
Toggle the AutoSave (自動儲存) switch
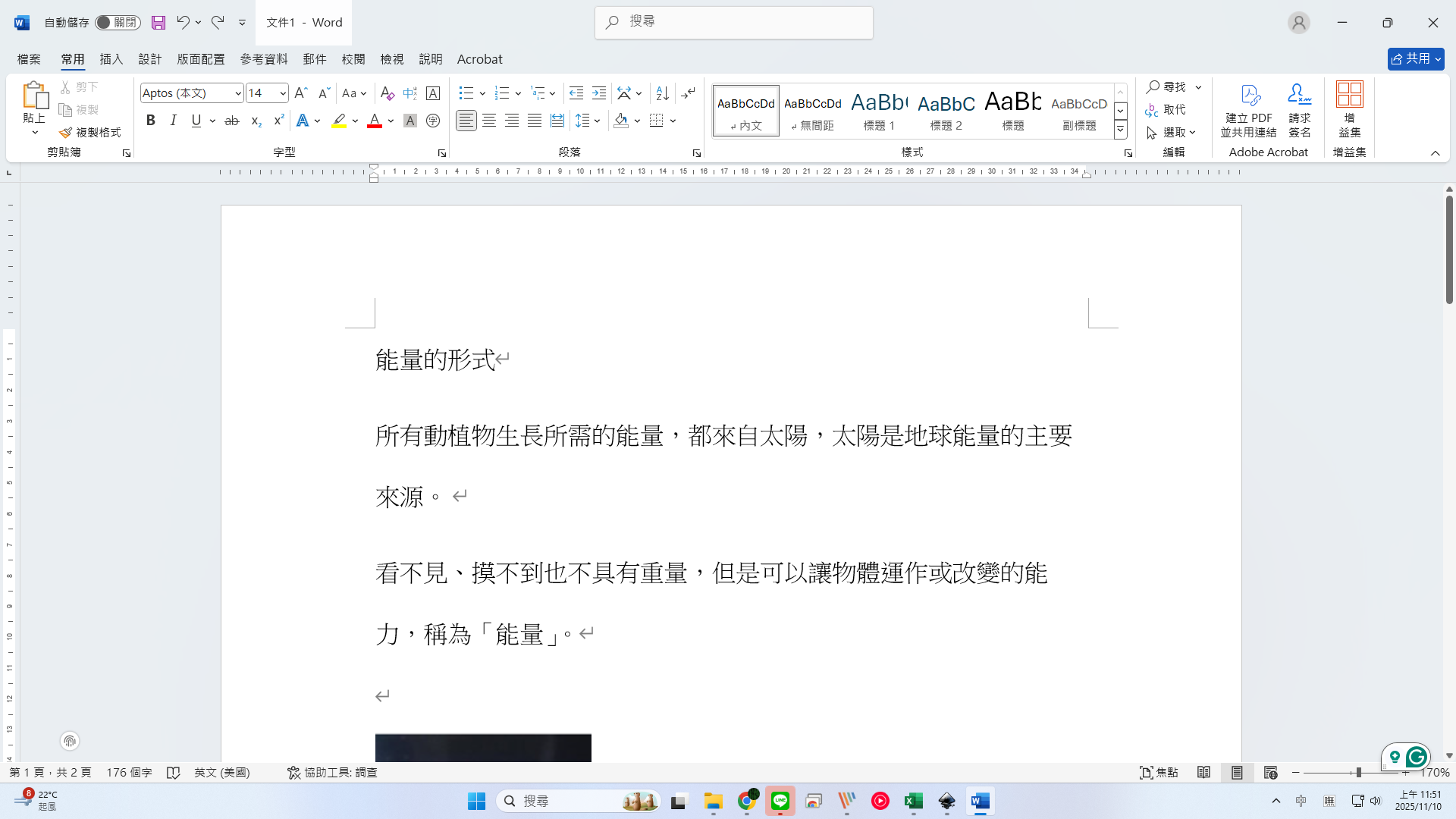tap(118, 23)
